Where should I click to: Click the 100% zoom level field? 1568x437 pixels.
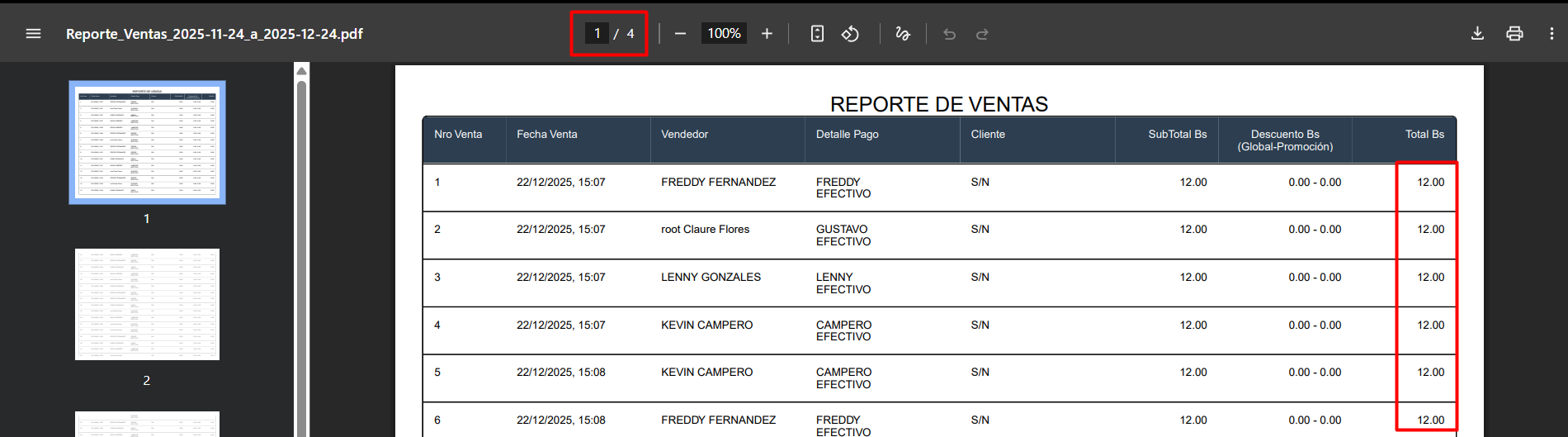click(x=724, y=34)
